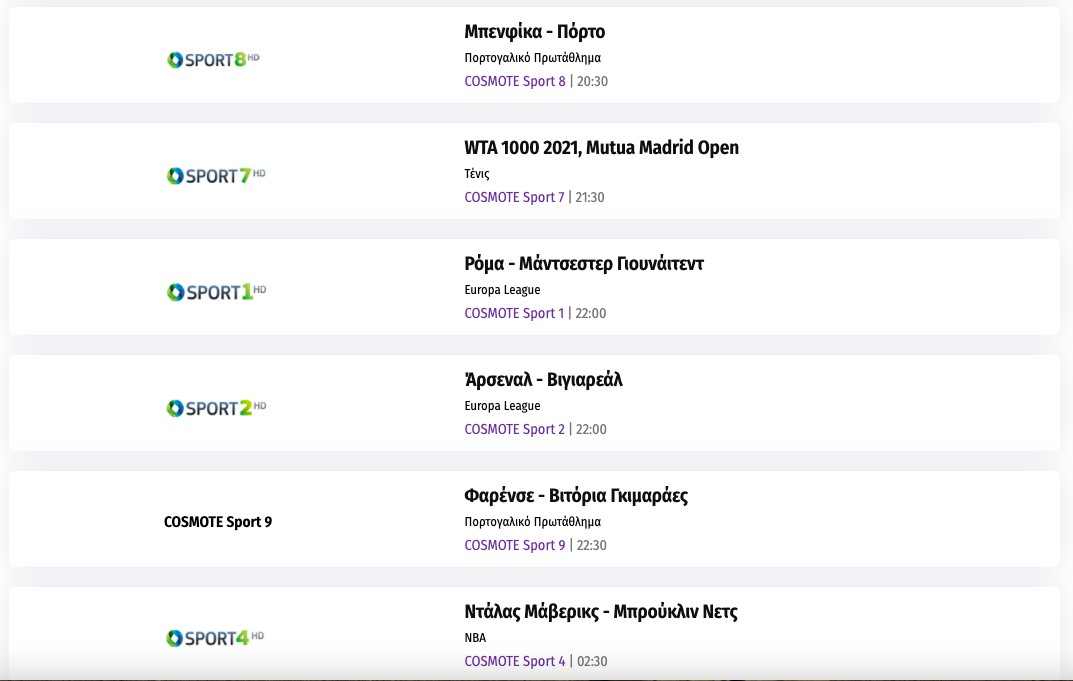
Task: Click the Τένις category label
Action: coord(477,174)
